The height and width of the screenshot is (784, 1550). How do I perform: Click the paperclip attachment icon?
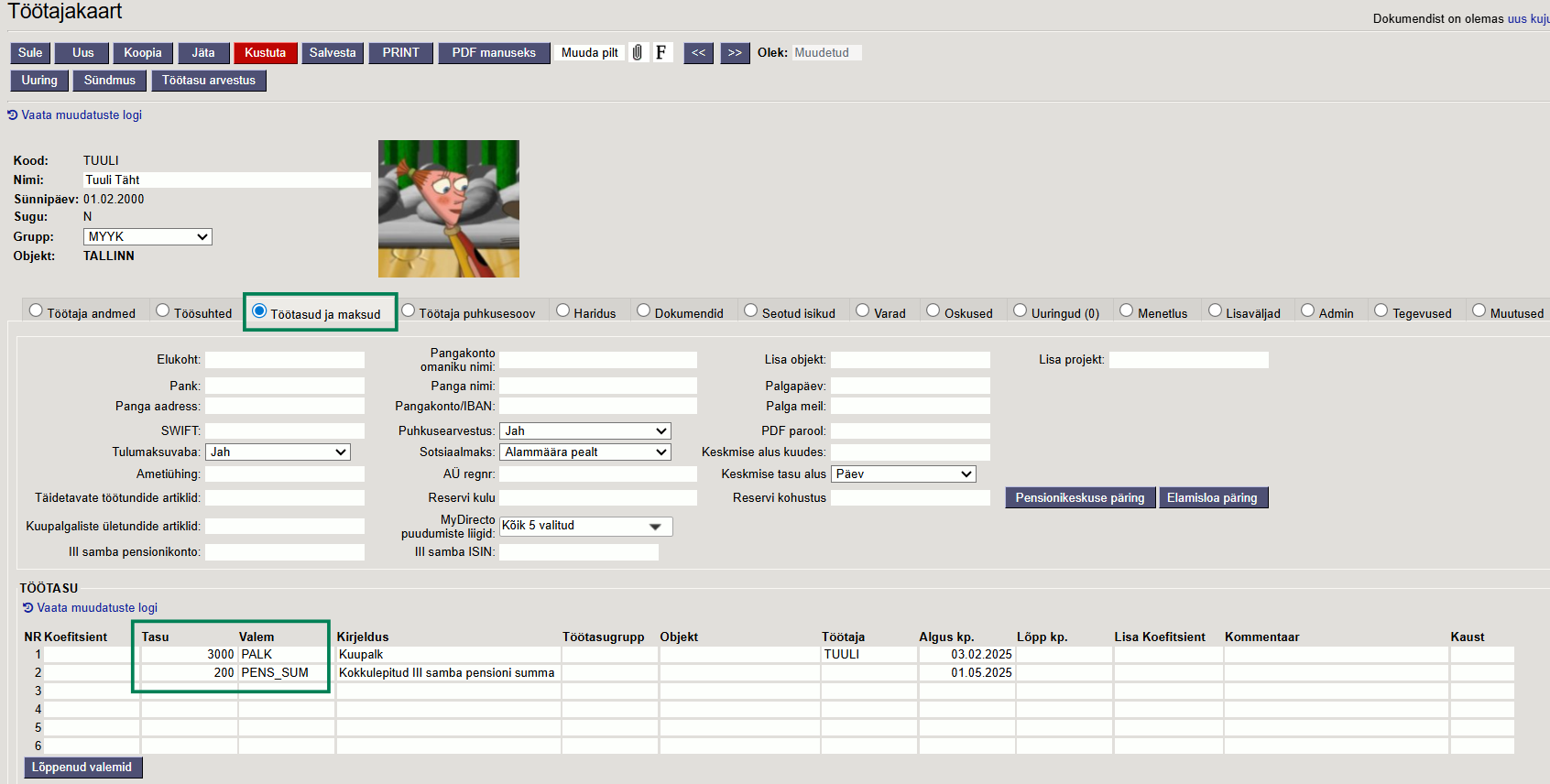638,53
